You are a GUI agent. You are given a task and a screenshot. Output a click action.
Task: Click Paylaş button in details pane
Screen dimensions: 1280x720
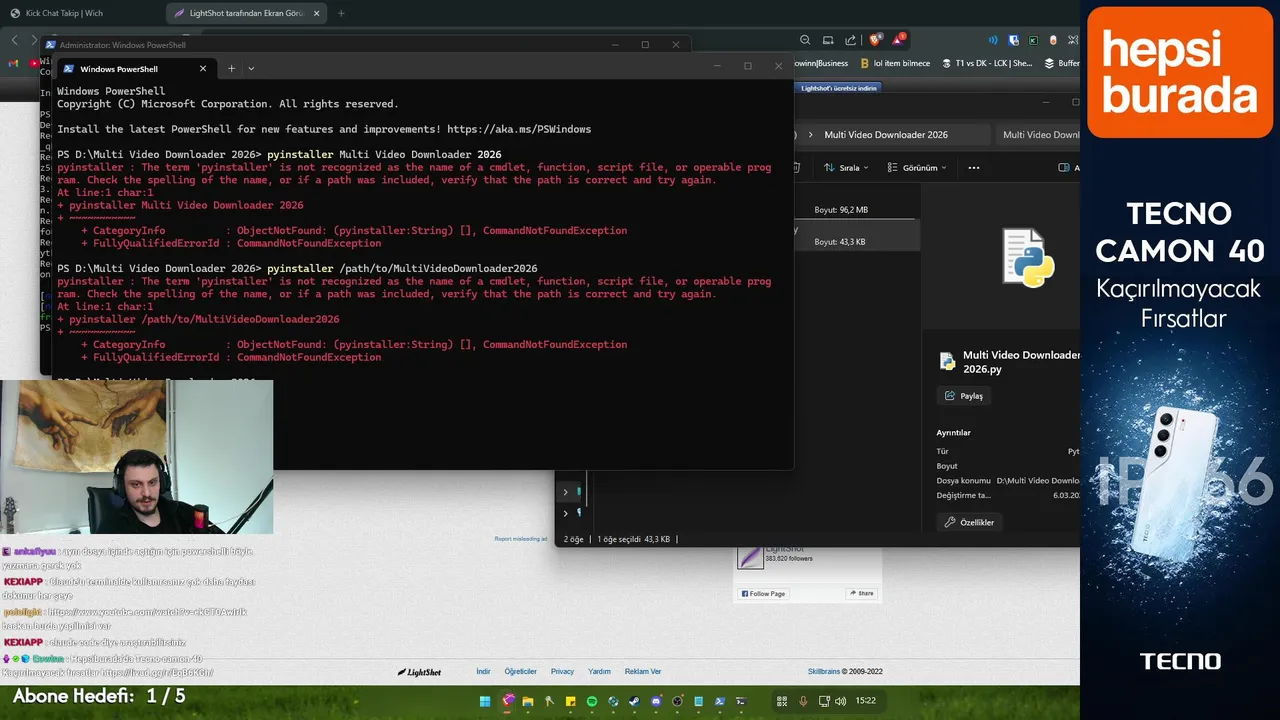(964, 396)
